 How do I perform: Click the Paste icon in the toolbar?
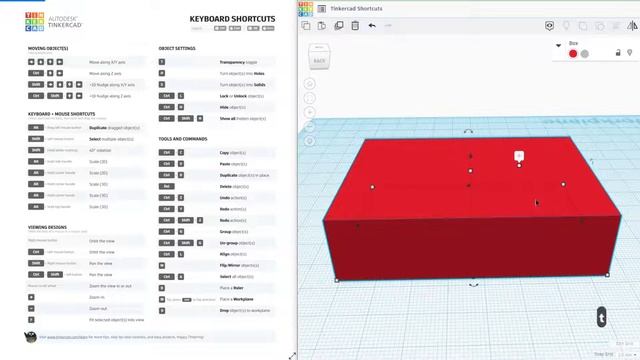[322, 26]
